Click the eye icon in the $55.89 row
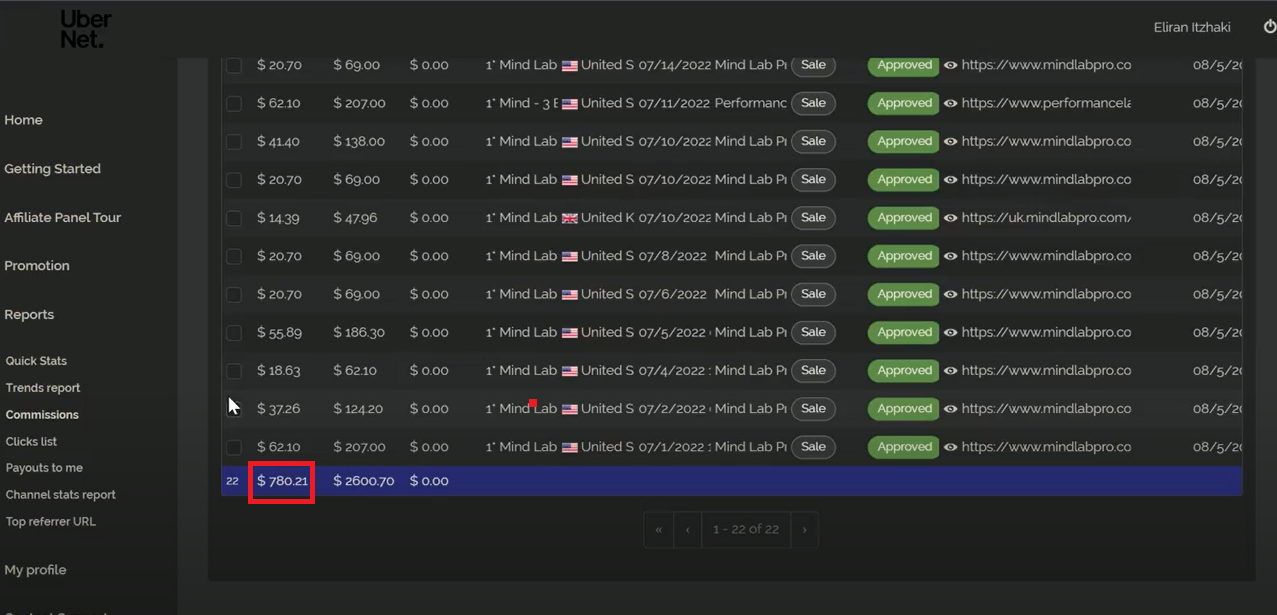 pos(951,332)
